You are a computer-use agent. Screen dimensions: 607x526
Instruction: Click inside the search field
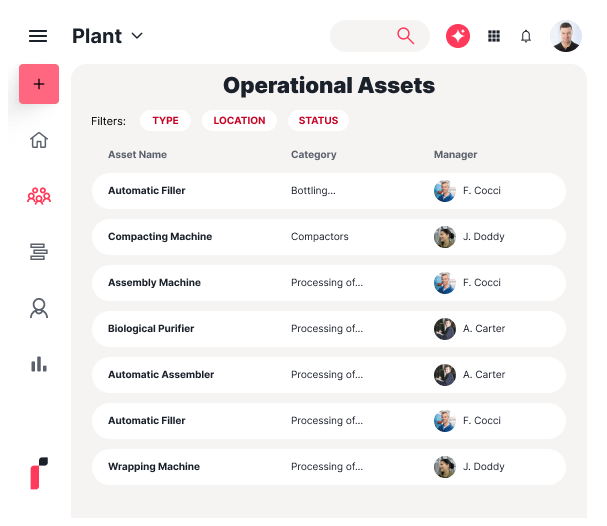366,36
